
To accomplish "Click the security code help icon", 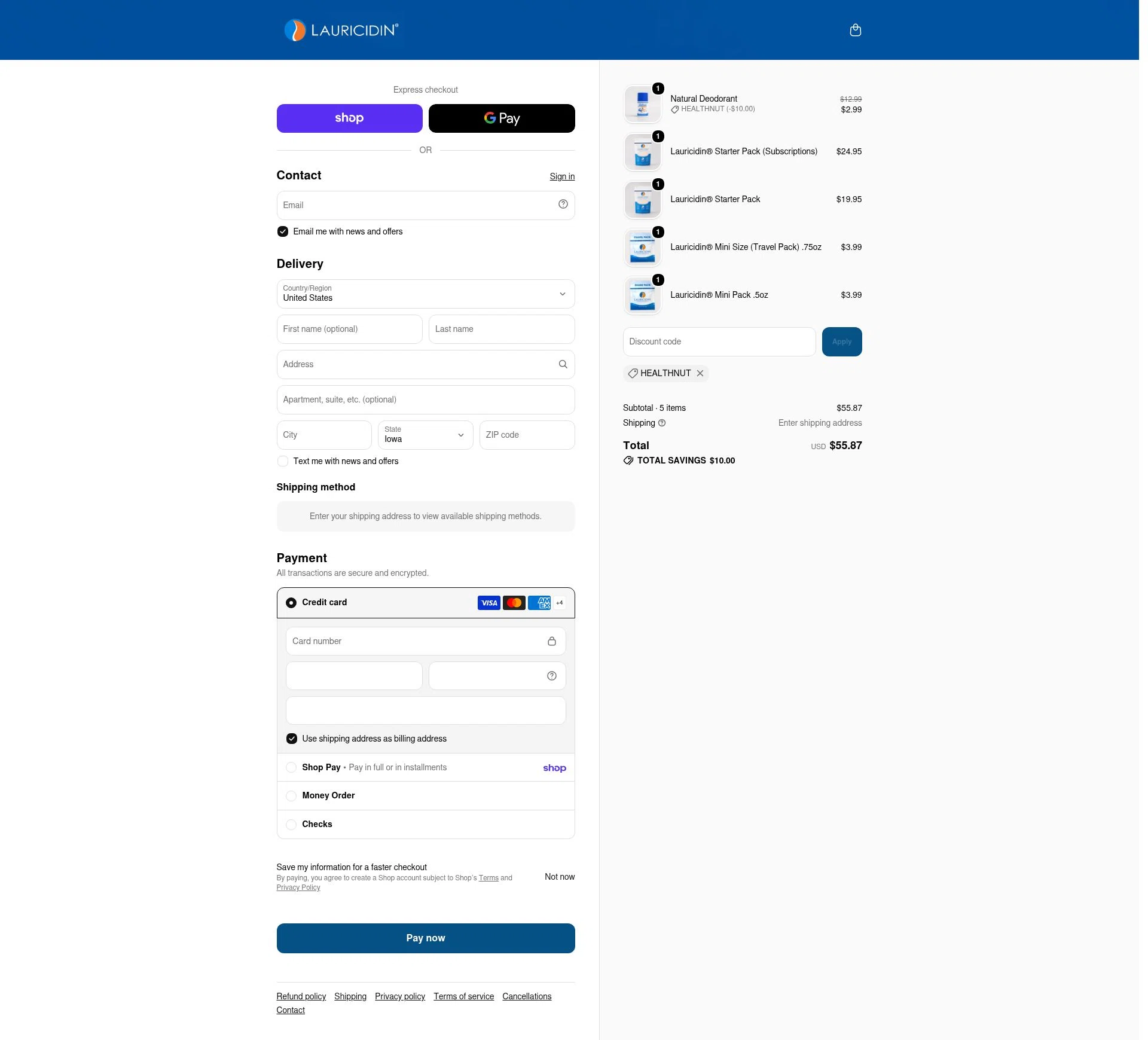I will click(551, 676).
